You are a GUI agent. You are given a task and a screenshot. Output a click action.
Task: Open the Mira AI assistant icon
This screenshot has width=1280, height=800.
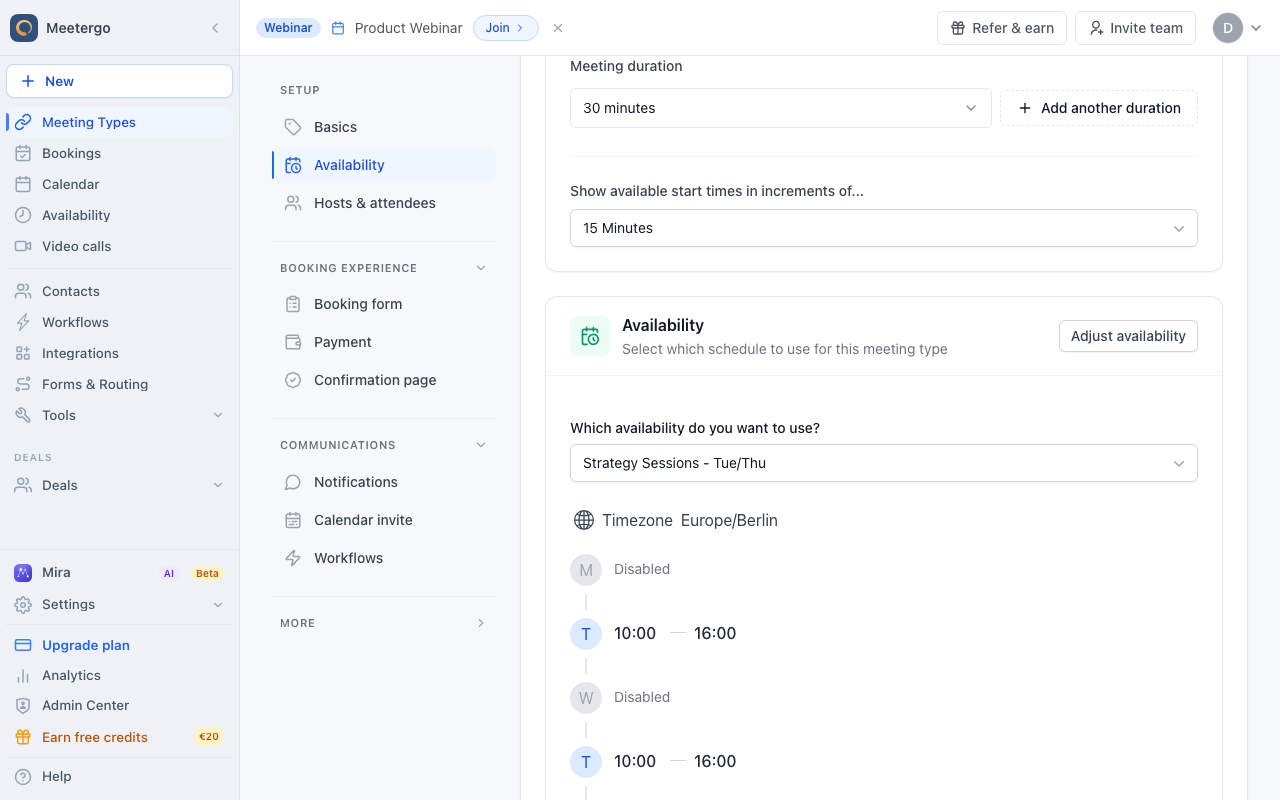pos(23,573)
